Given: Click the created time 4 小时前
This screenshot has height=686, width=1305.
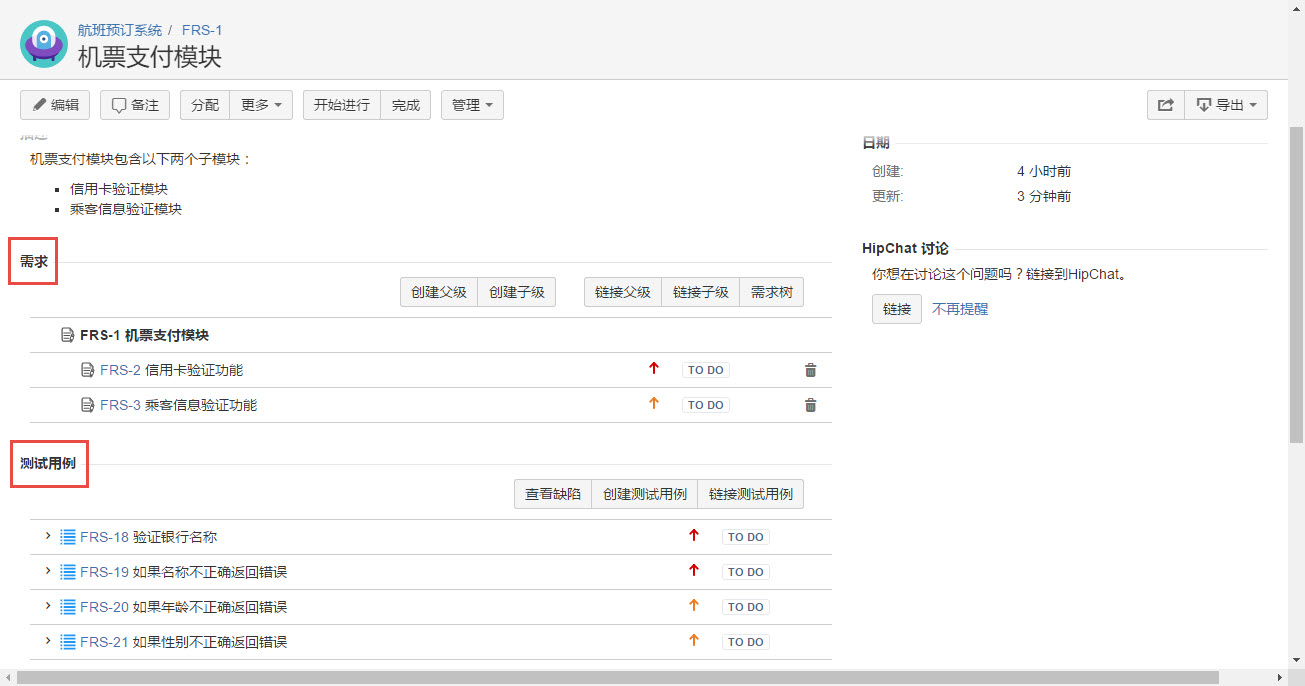Looking at the screenshot, I should click(1044, 171).
